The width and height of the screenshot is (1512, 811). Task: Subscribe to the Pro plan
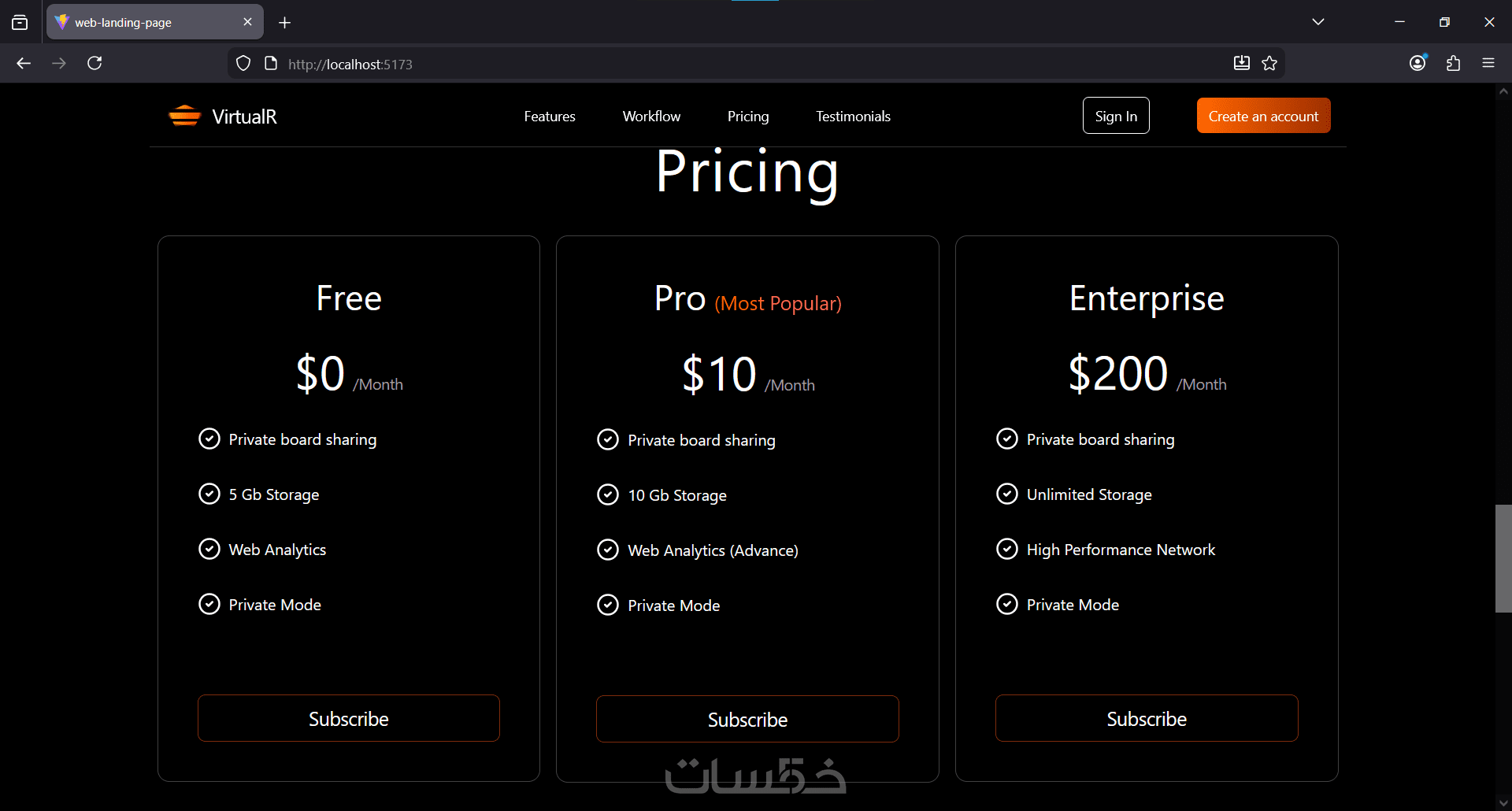pyautogui.click(x=747, y=719)
